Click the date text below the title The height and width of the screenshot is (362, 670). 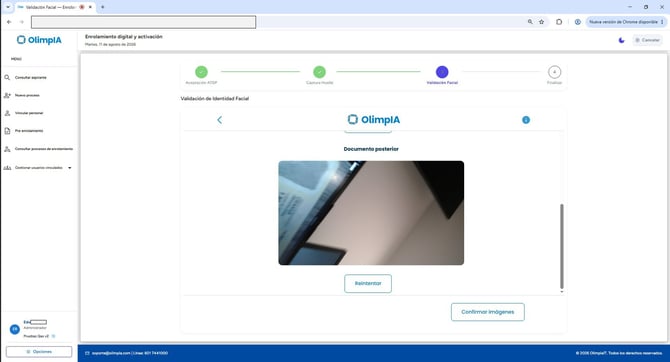coord(110,44)
